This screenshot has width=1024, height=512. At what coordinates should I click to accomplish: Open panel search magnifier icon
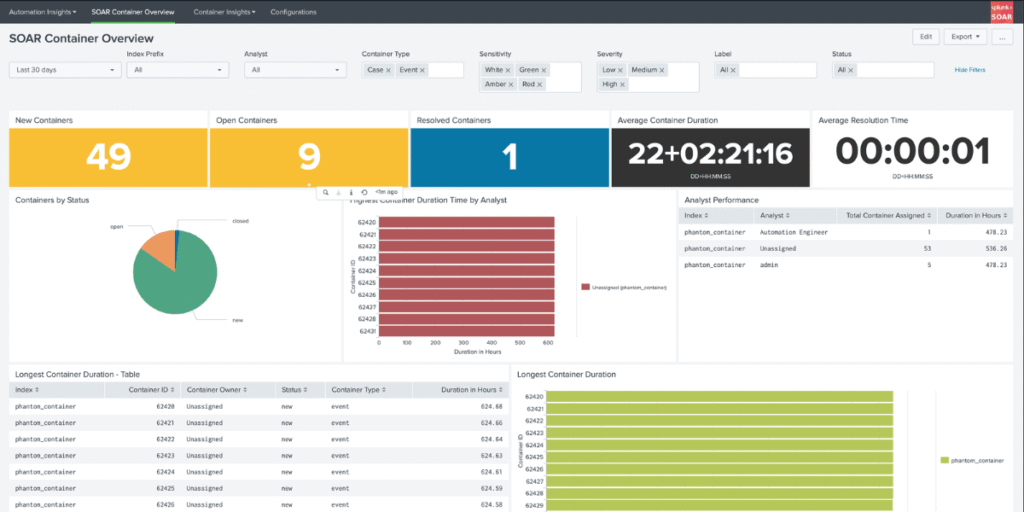point(325,193)
